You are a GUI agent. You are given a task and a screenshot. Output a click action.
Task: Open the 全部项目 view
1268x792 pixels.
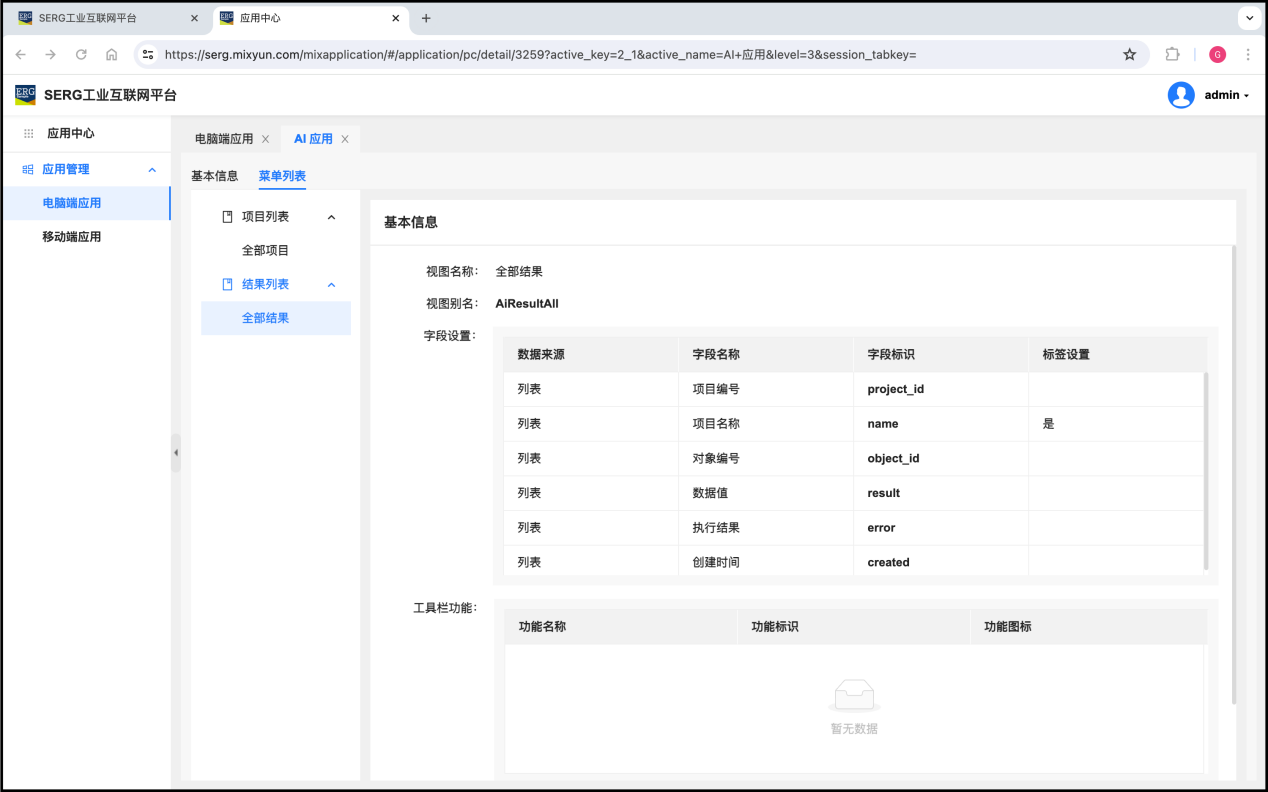[265, 251]
